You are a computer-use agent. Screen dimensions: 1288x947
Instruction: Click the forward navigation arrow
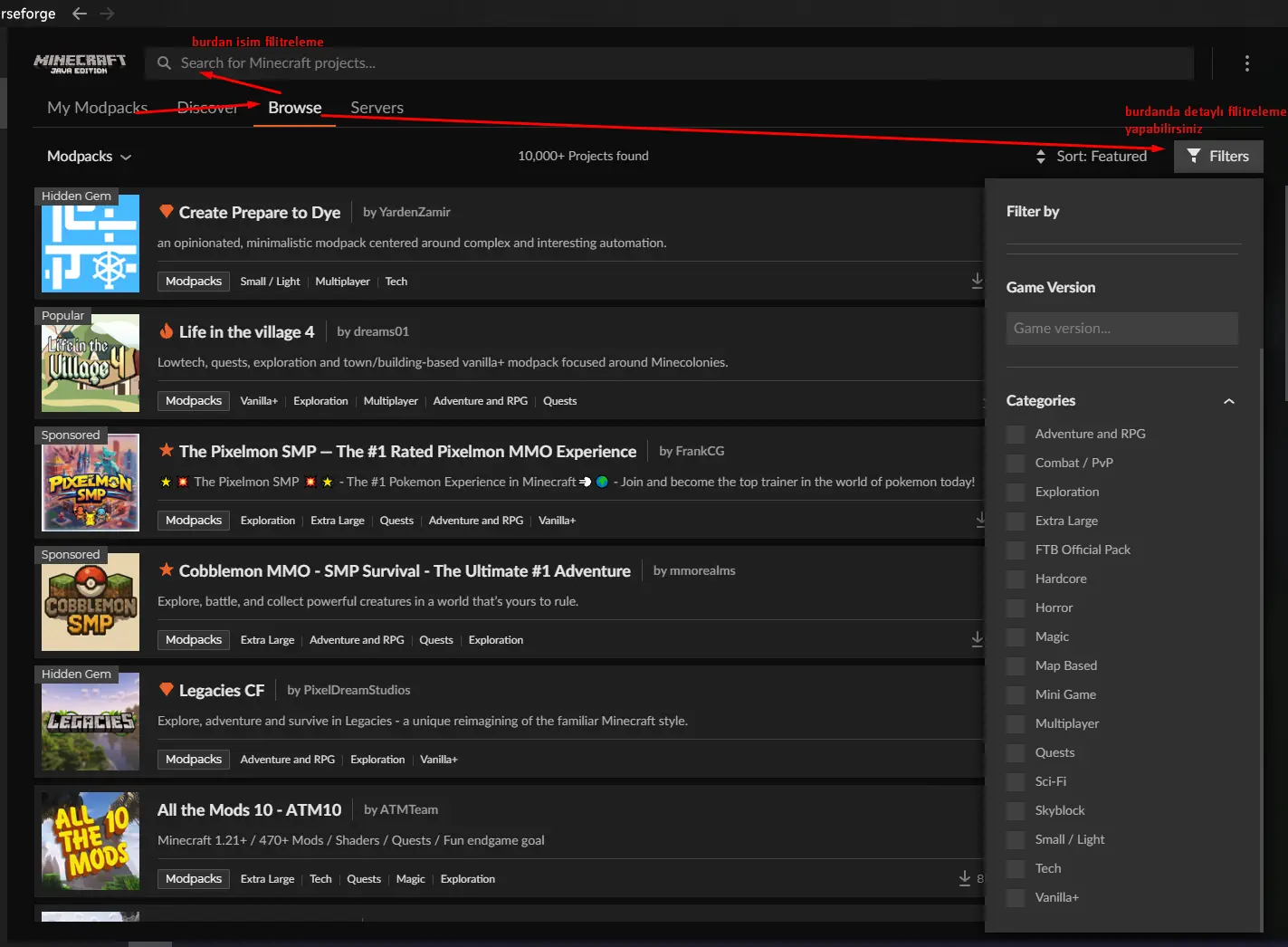(x=107, y=14)
